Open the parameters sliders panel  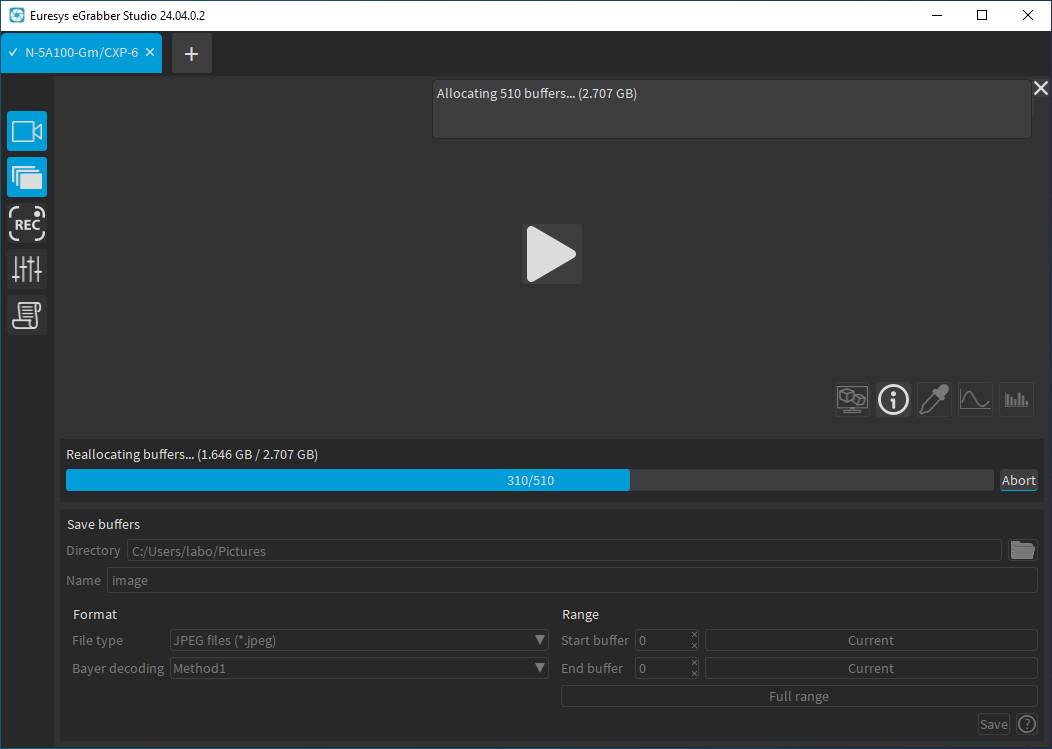[26, 269]
